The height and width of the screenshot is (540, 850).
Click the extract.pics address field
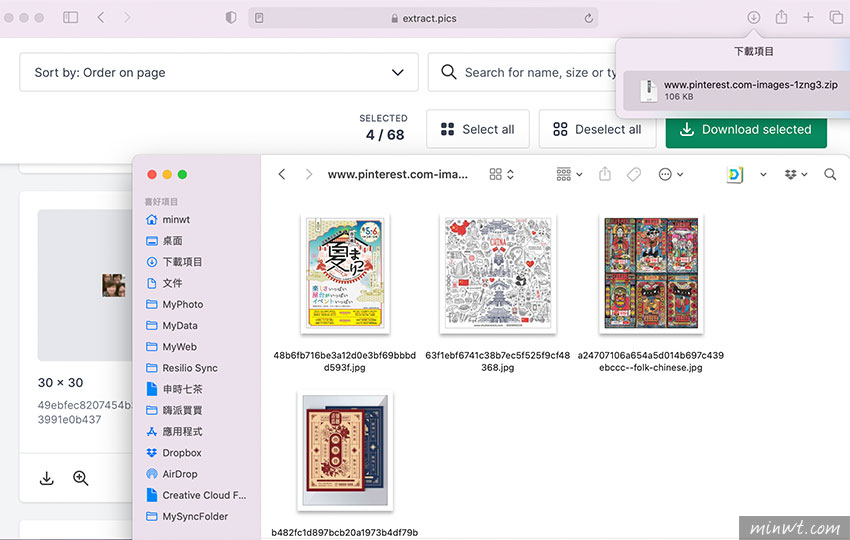(423, 18)
